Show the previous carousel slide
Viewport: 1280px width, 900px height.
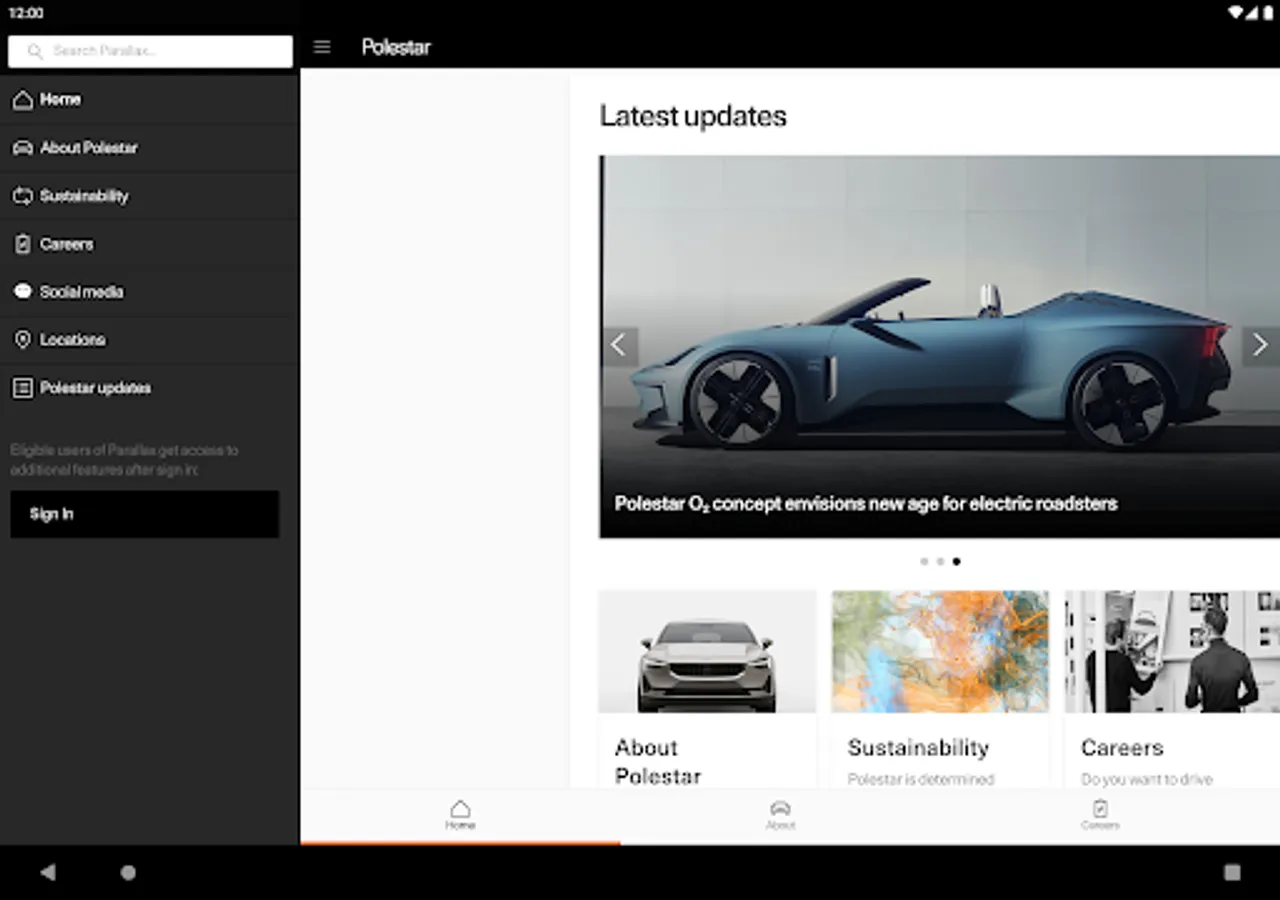pyautogui.click(x=619, y=346)
